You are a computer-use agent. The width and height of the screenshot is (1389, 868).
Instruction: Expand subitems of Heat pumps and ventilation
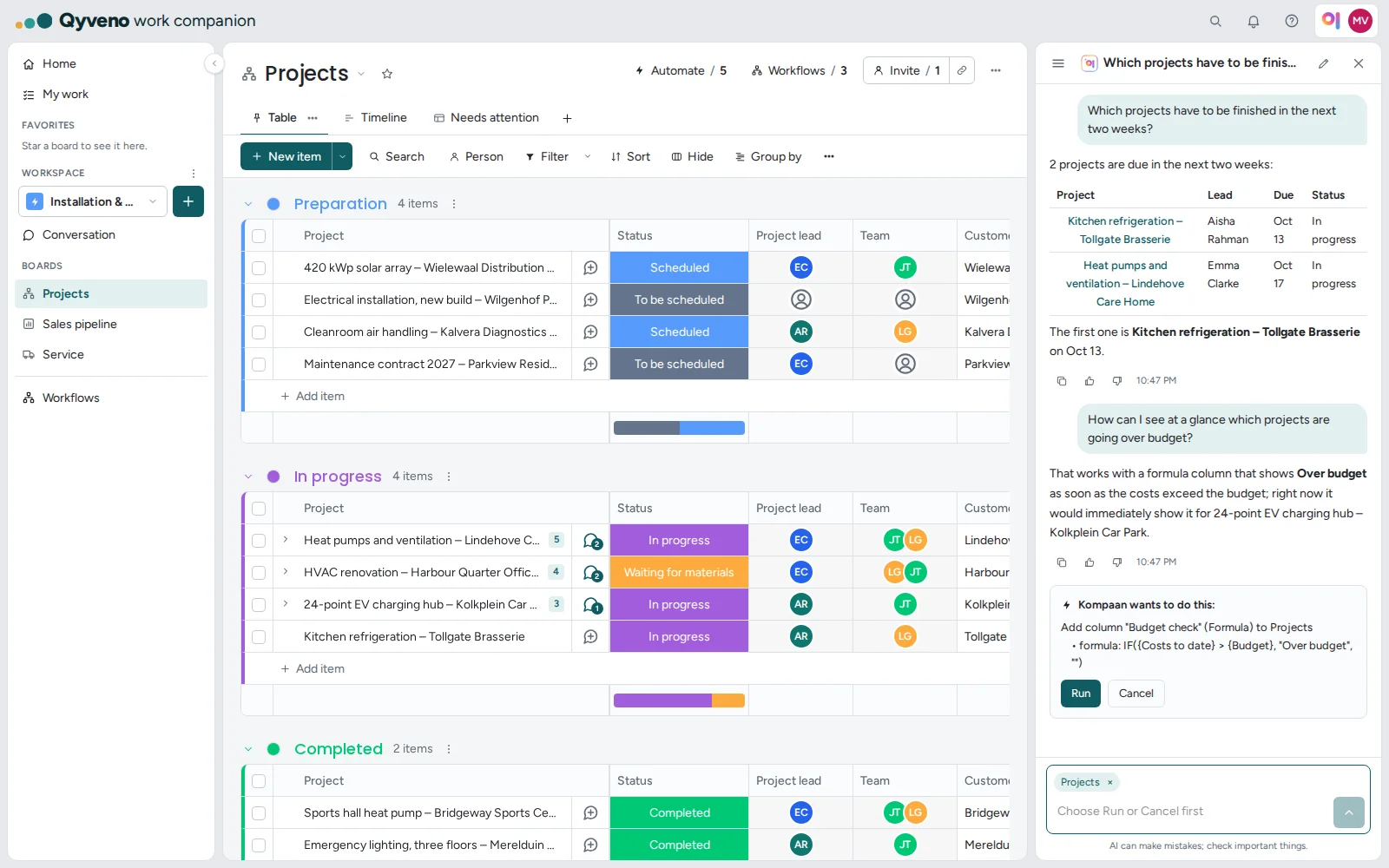point(285,540)
